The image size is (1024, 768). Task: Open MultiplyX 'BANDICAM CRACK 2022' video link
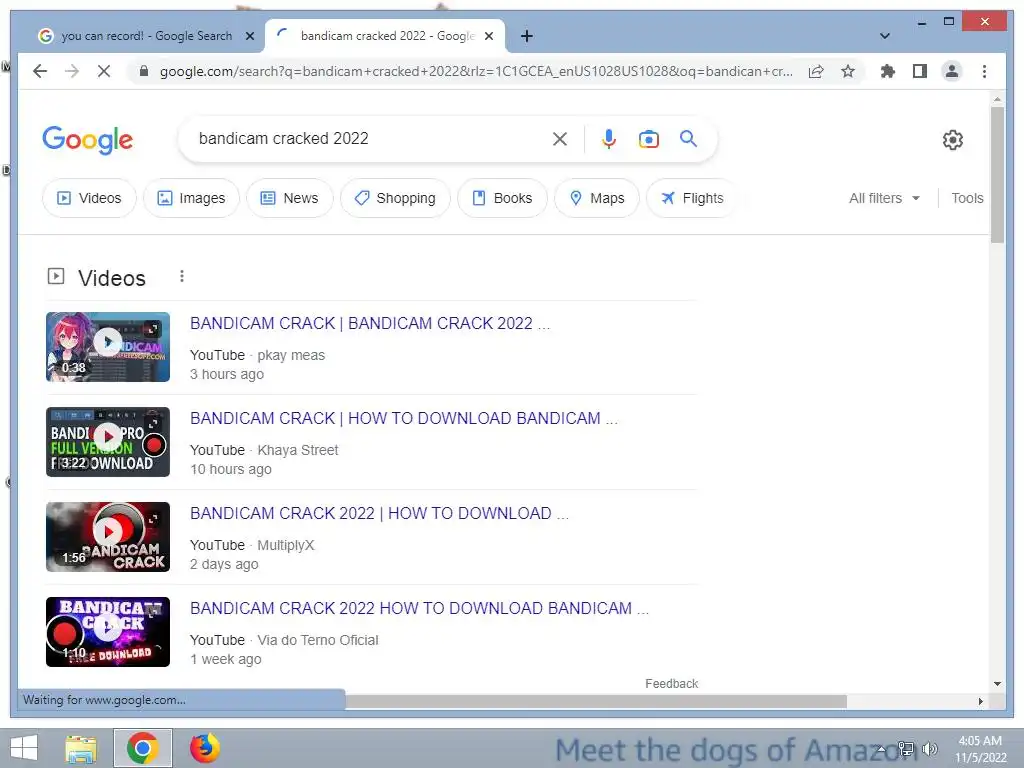379,513
